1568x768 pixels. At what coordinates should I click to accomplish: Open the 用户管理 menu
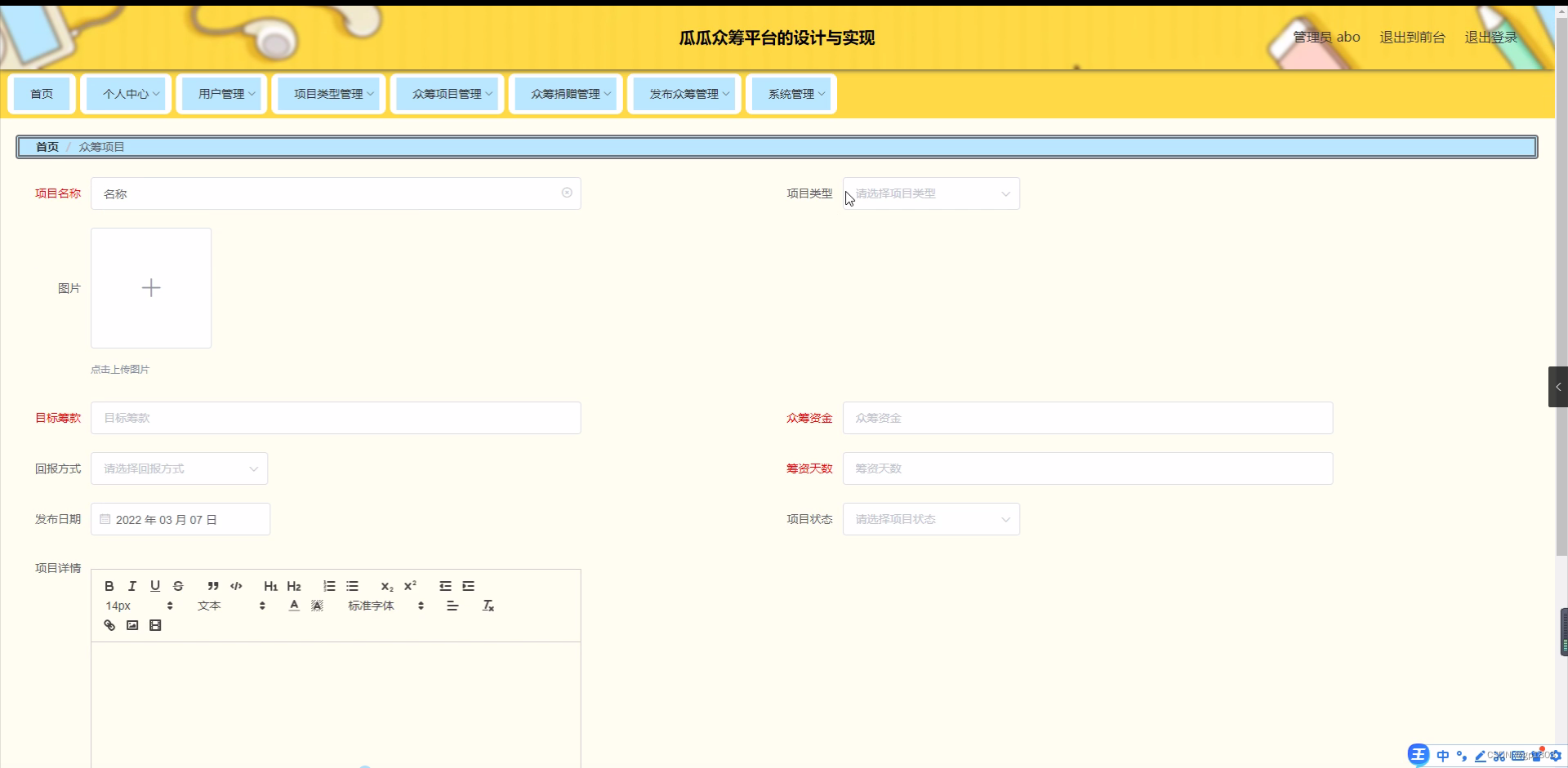click(221, 93)
